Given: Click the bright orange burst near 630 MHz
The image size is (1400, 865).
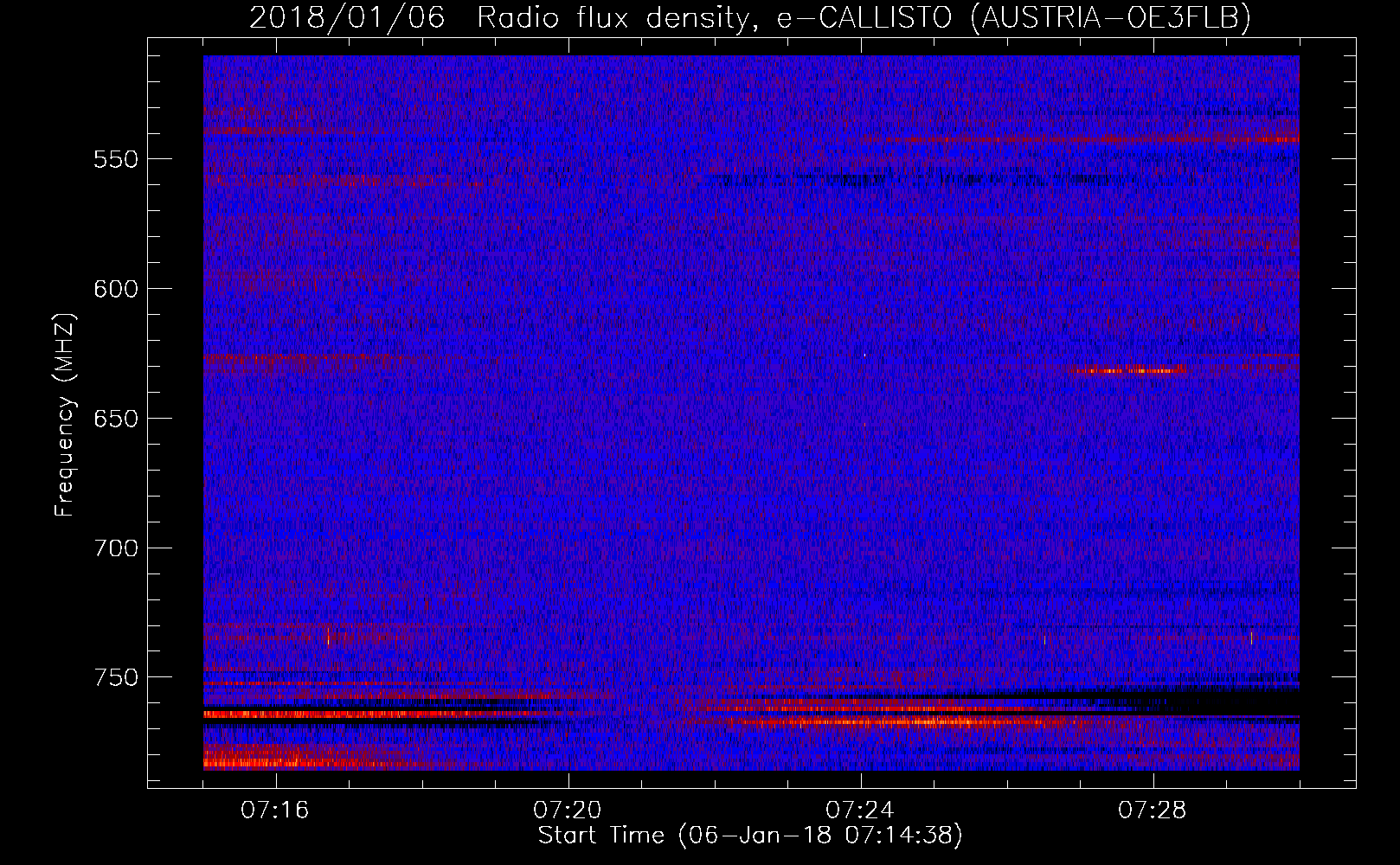Looking at the screenshot, I should (1125, 371).
